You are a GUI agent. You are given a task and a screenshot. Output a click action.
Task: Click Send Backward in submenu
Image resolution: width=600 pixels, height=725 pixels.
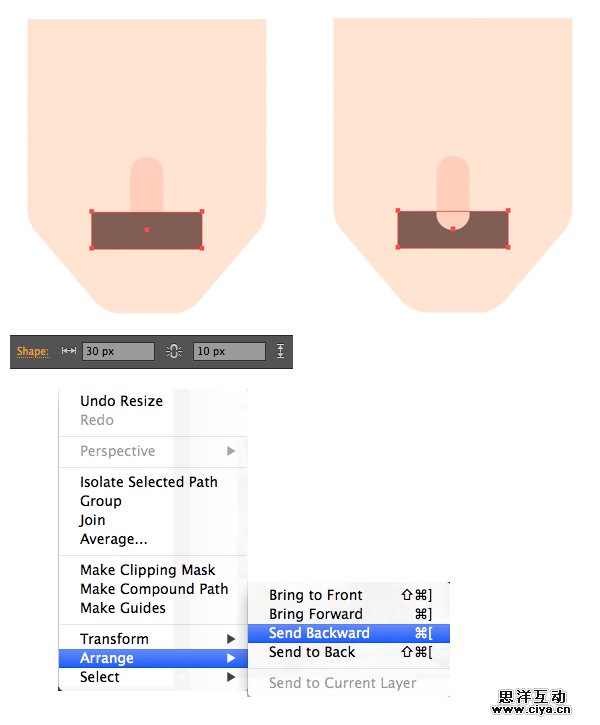(319, 633)
